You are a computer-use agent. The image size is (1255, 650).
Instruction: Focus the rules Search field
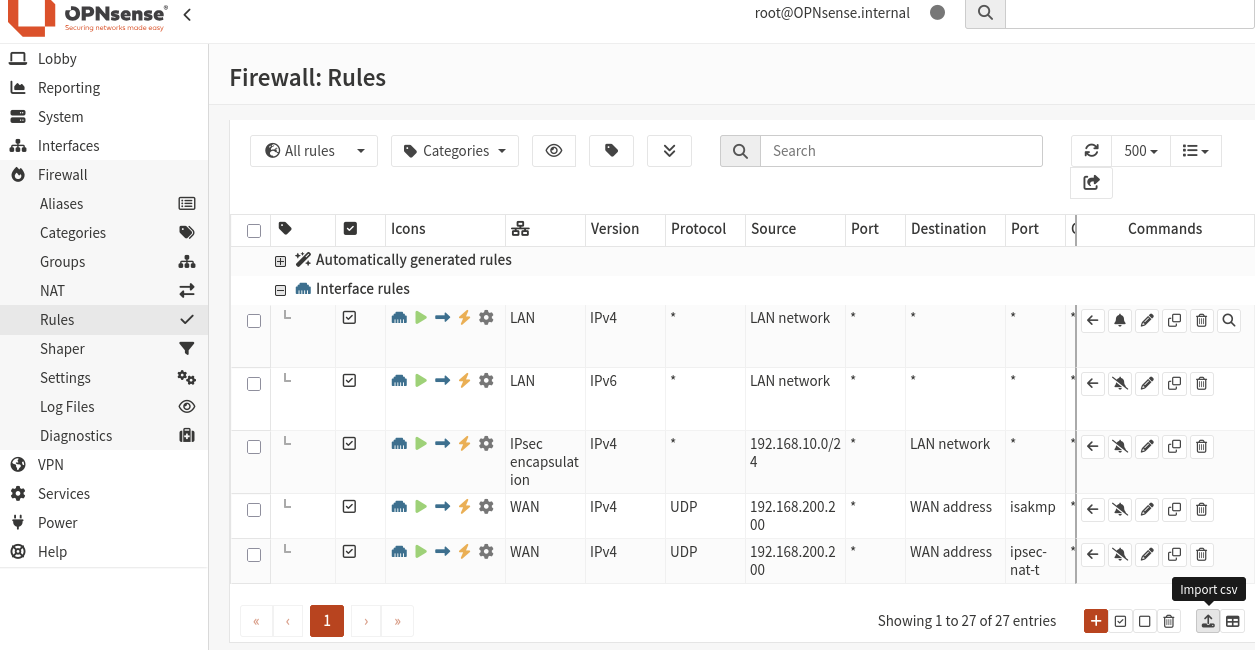click(x=901, y=151)
